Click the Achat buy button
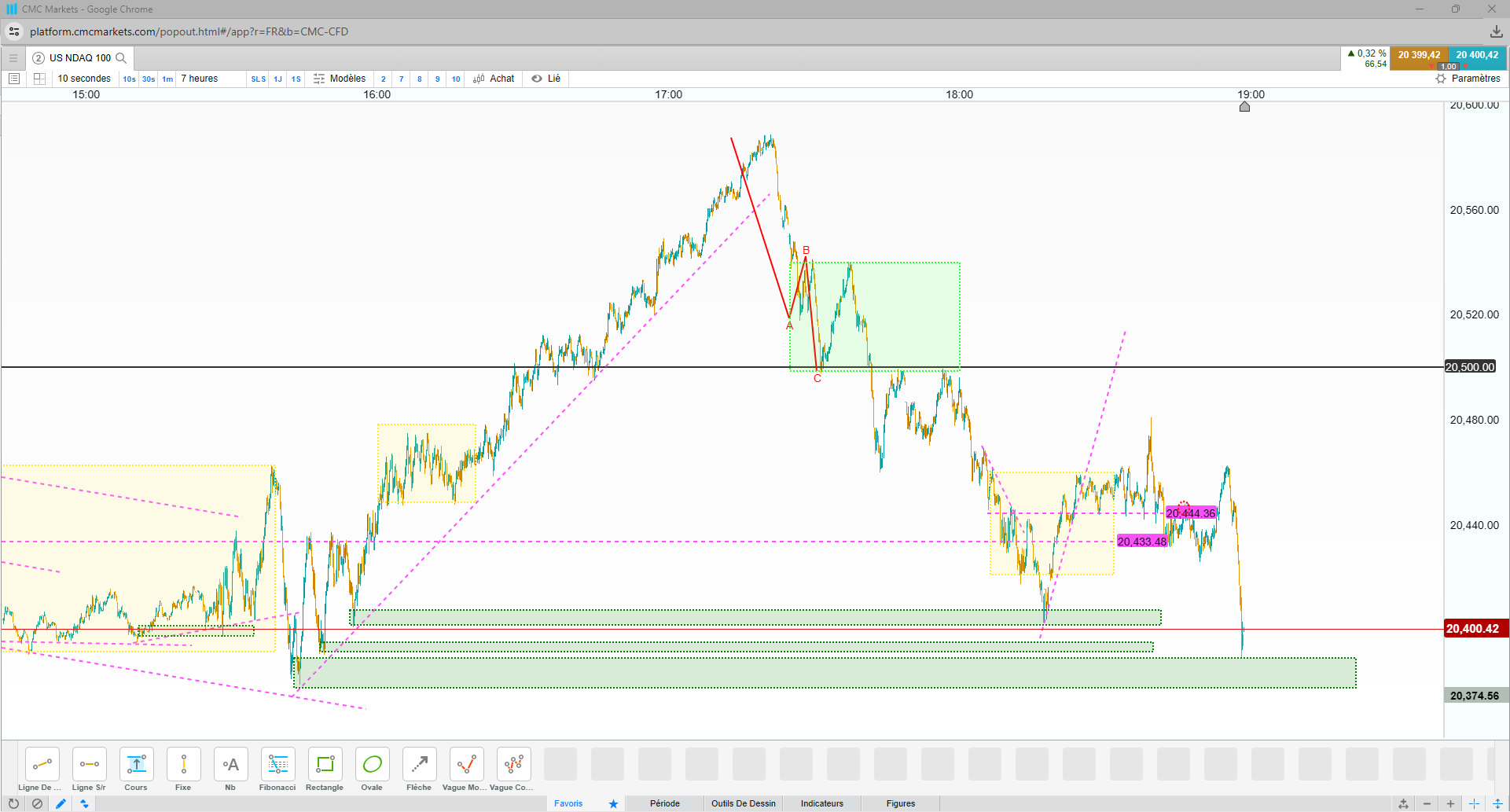Viewport: 1510px width, 812px height. click(494, 79)
